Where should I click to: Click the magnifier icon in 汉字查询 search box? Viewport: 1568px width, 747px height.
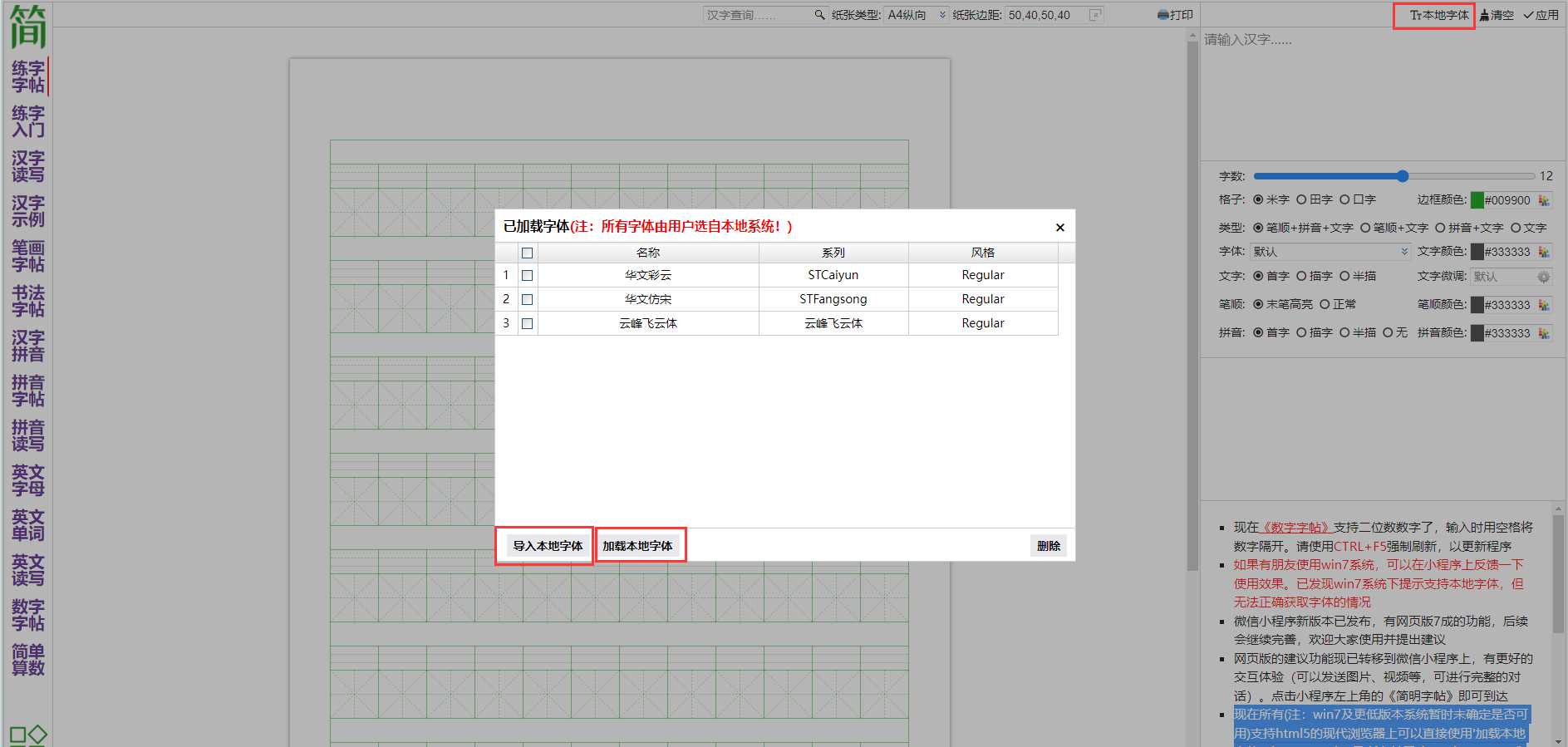pos(819,15)
